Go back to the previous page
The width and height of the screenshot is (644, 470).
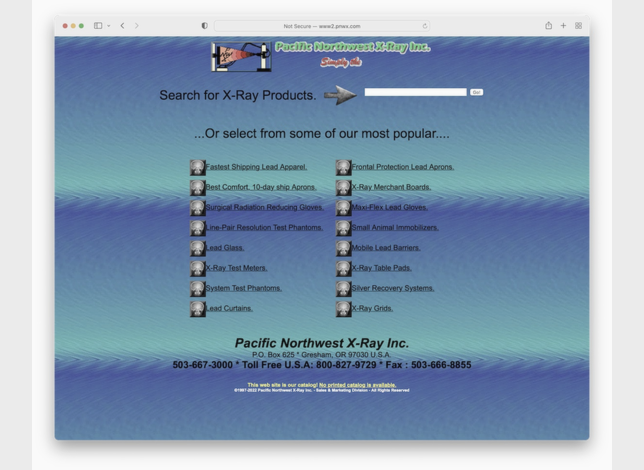(x=123, y=26)
